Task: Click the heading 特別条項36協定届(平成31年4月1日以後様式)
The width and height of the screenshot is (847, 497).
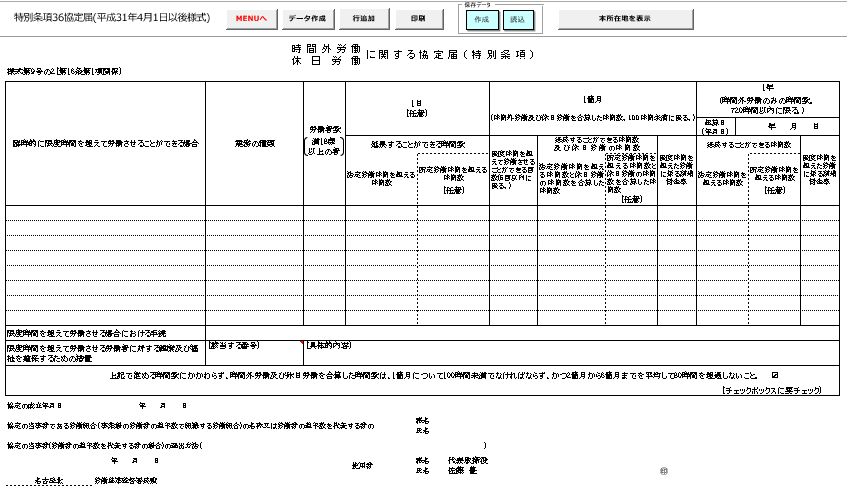Action: 112,18
